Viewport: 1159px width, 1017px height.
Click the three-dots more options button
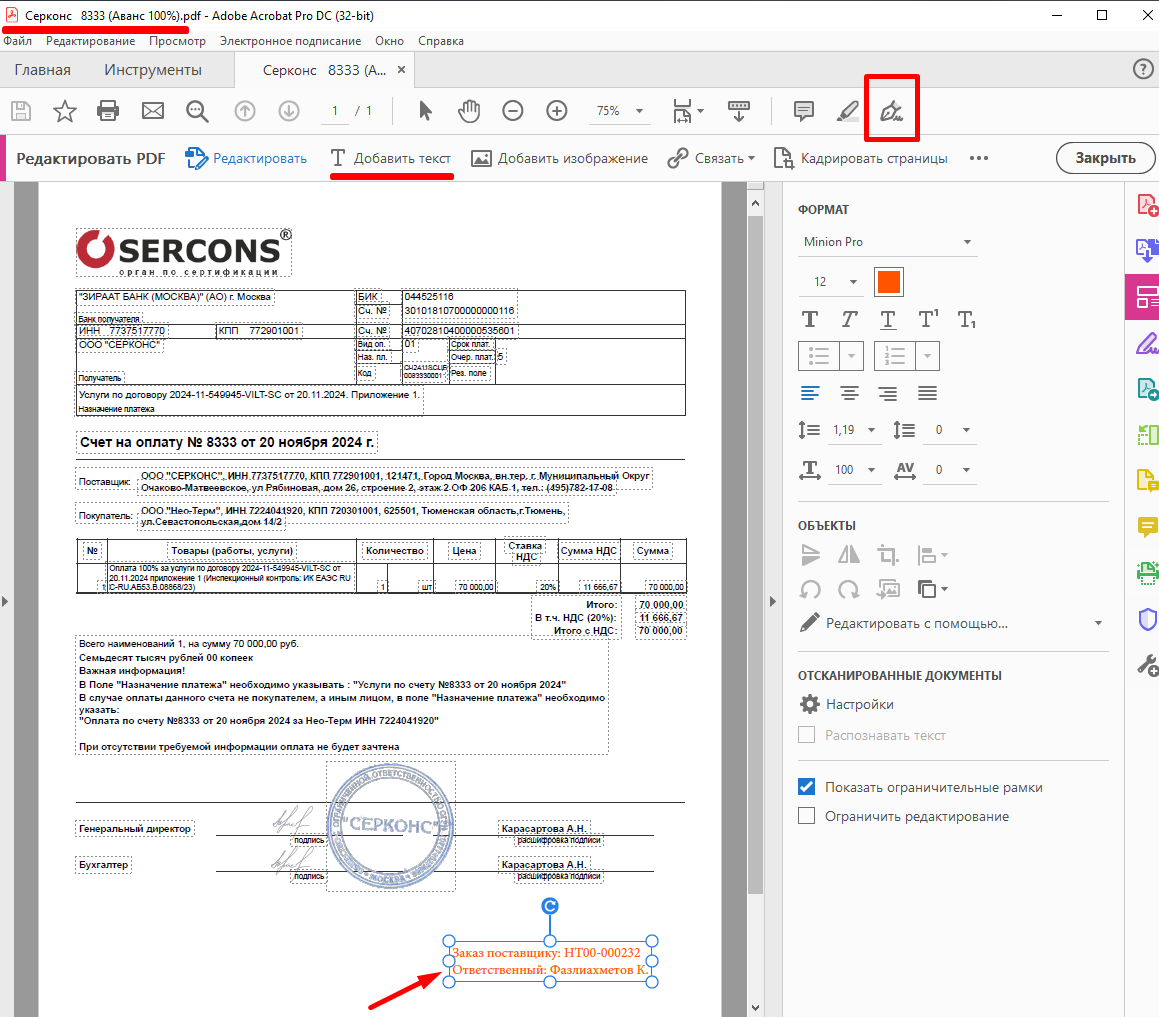pos(979,158)
